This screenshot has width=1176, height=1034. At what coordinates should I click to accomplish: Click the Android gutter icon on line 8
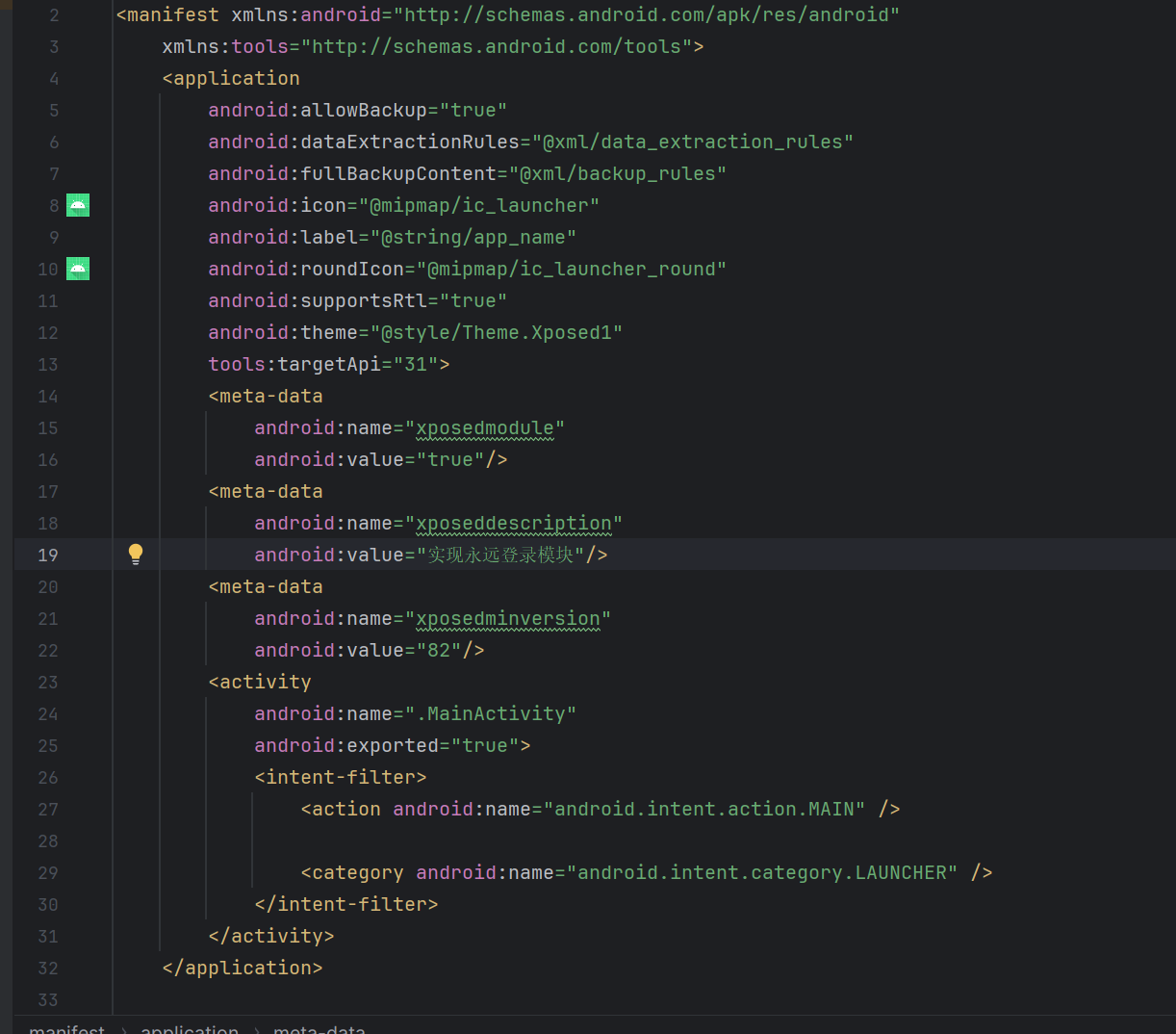coord(78,205)
